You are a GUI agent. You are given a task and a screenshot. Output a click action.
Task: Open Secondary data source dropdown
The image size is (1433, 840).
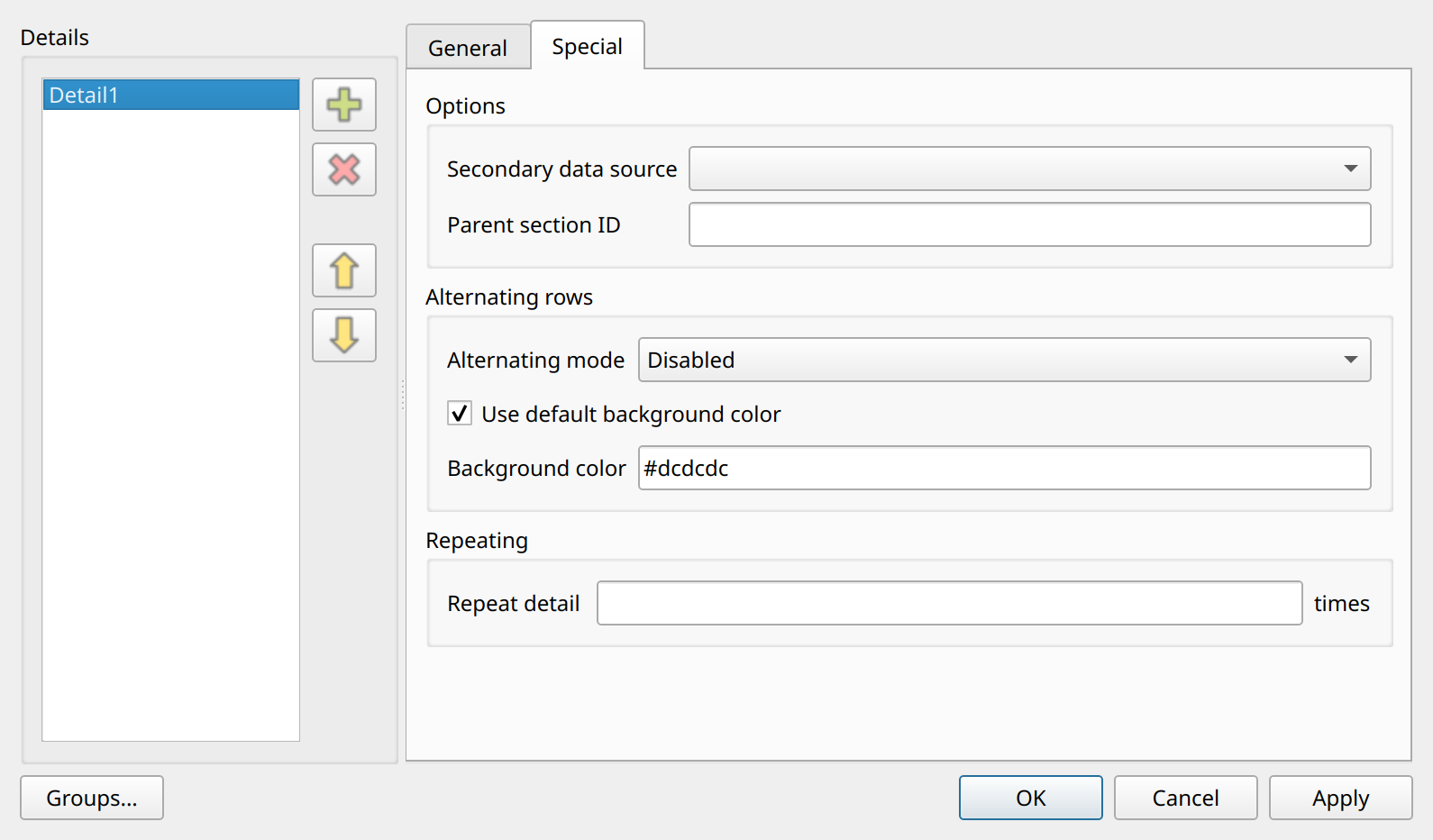(x=1030, y=169)
